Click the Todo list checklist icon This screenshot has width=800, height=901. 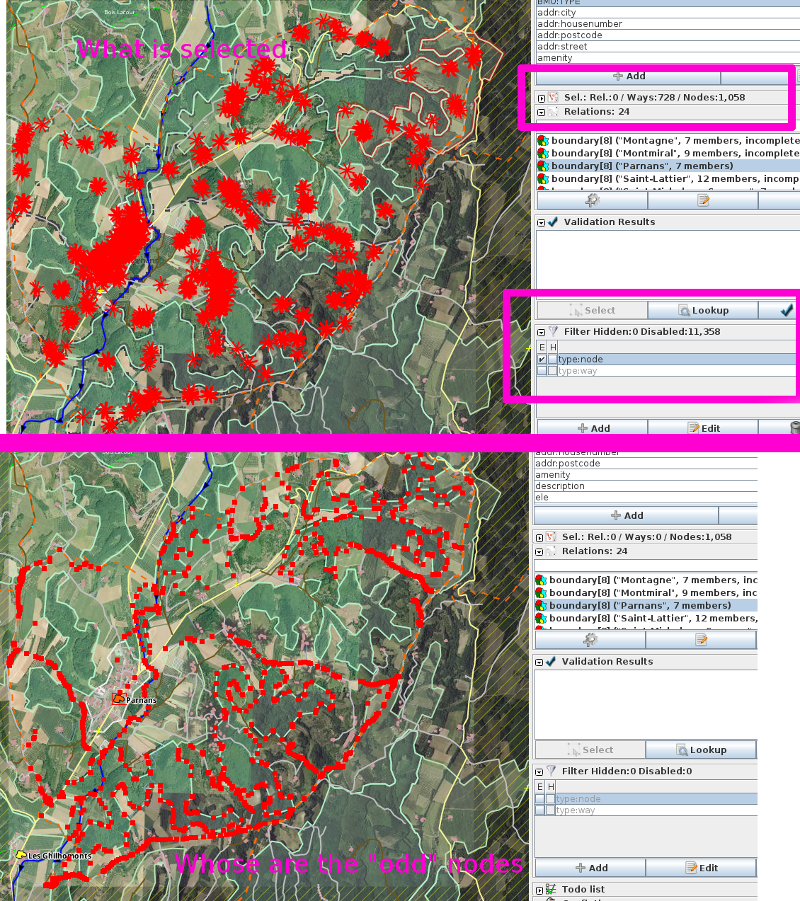(551, 889)
